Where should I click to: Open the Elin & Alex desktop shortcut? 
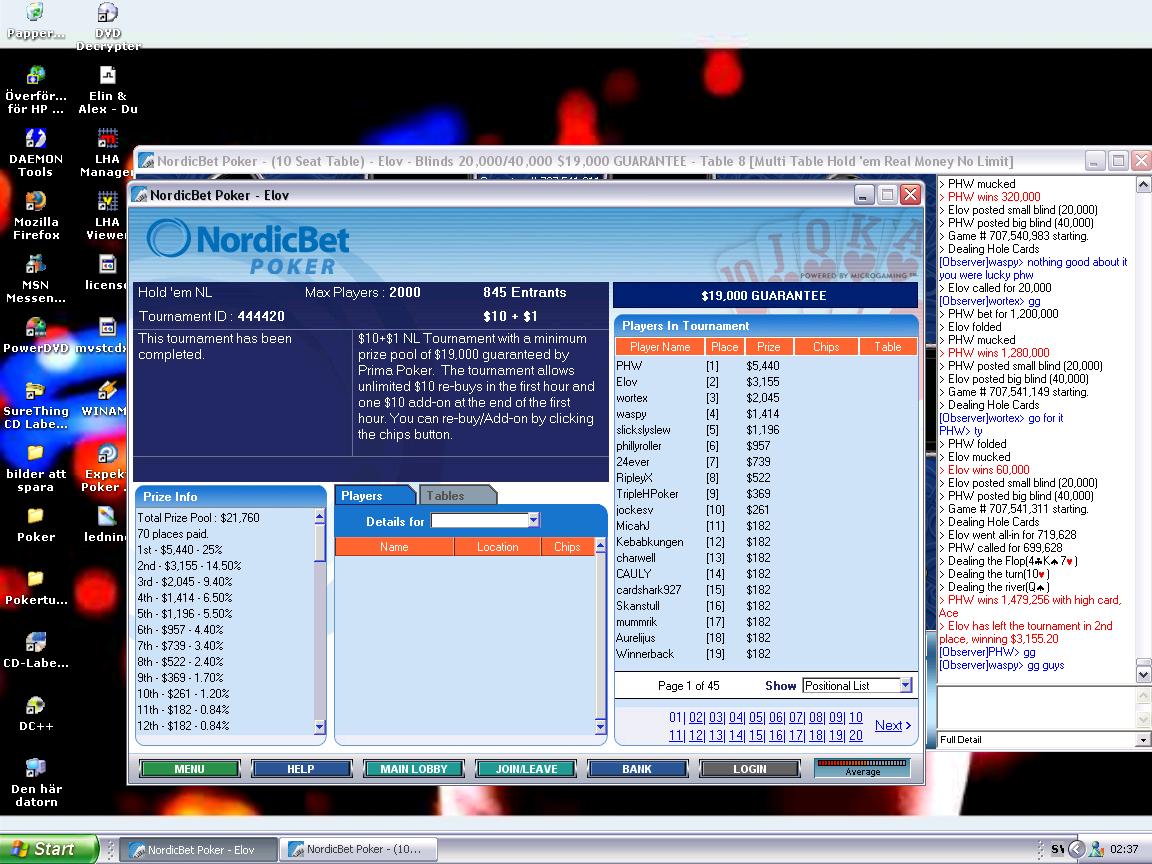pyautogui.click(x=108, y=90)
